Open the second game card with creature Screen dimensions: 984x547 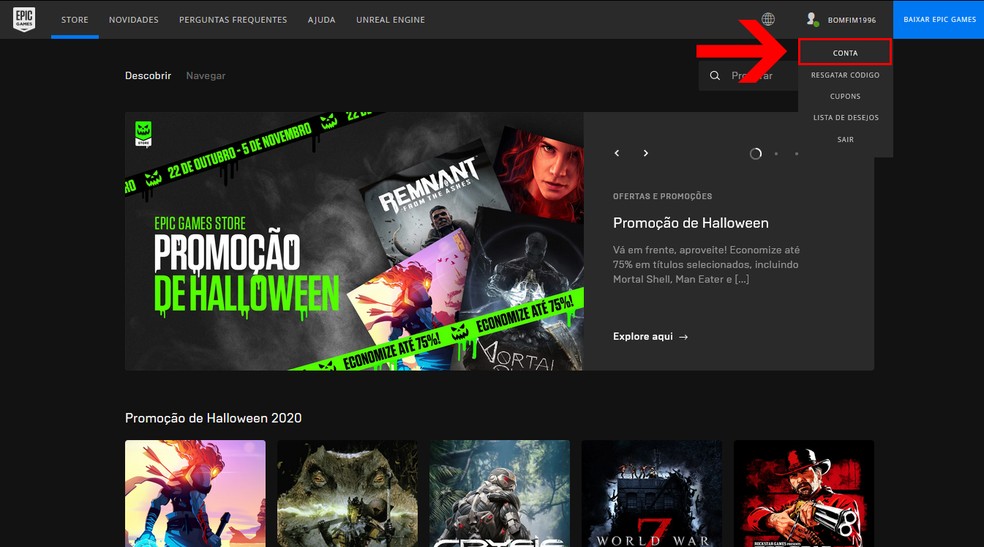347,493
